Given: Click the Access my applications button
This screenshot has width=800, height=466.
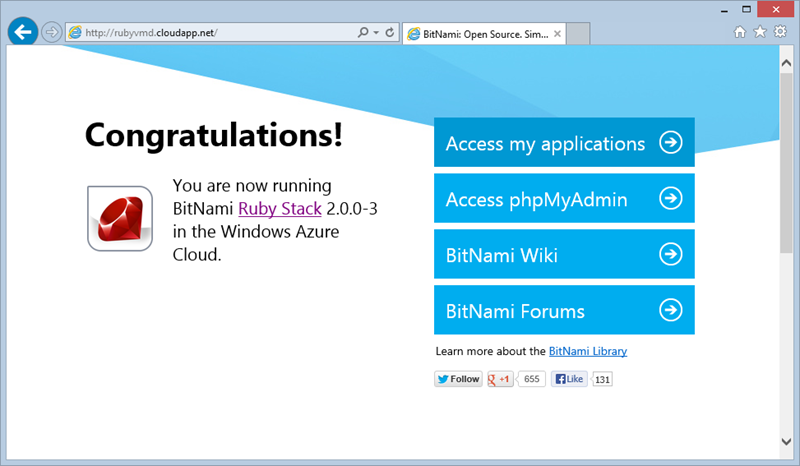Looking at the screenshot, I should pos(564,142).
